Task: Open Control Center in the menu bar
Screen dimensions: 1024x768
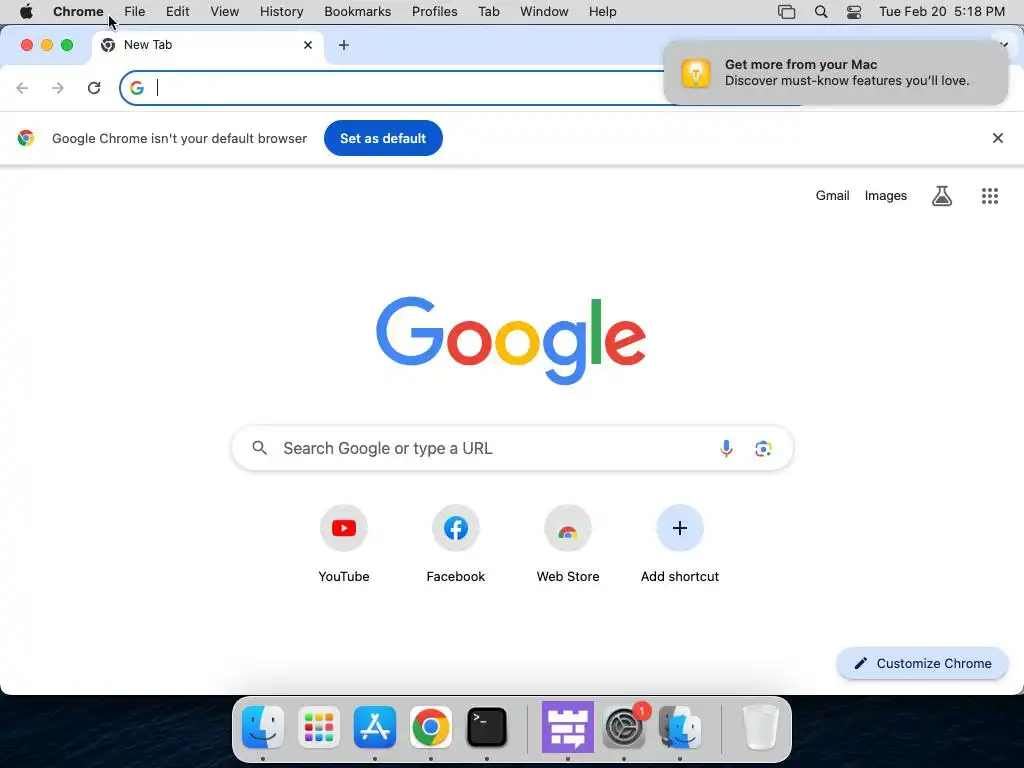Action: 854,12
